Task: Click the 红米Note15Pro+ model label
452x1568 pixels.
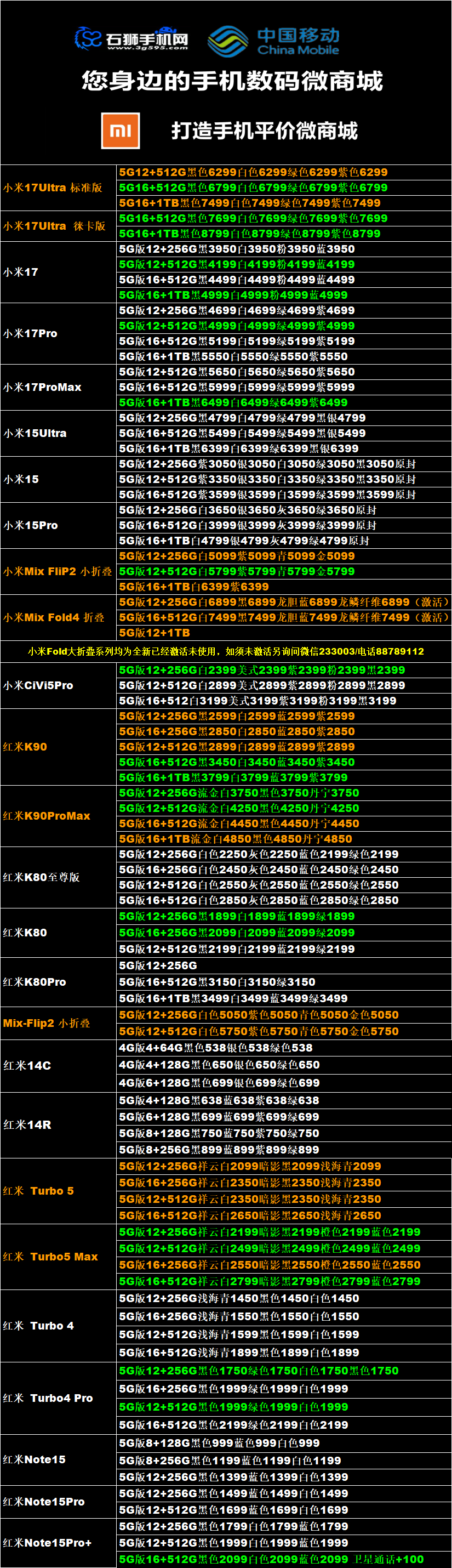Action: point(47,1542)
